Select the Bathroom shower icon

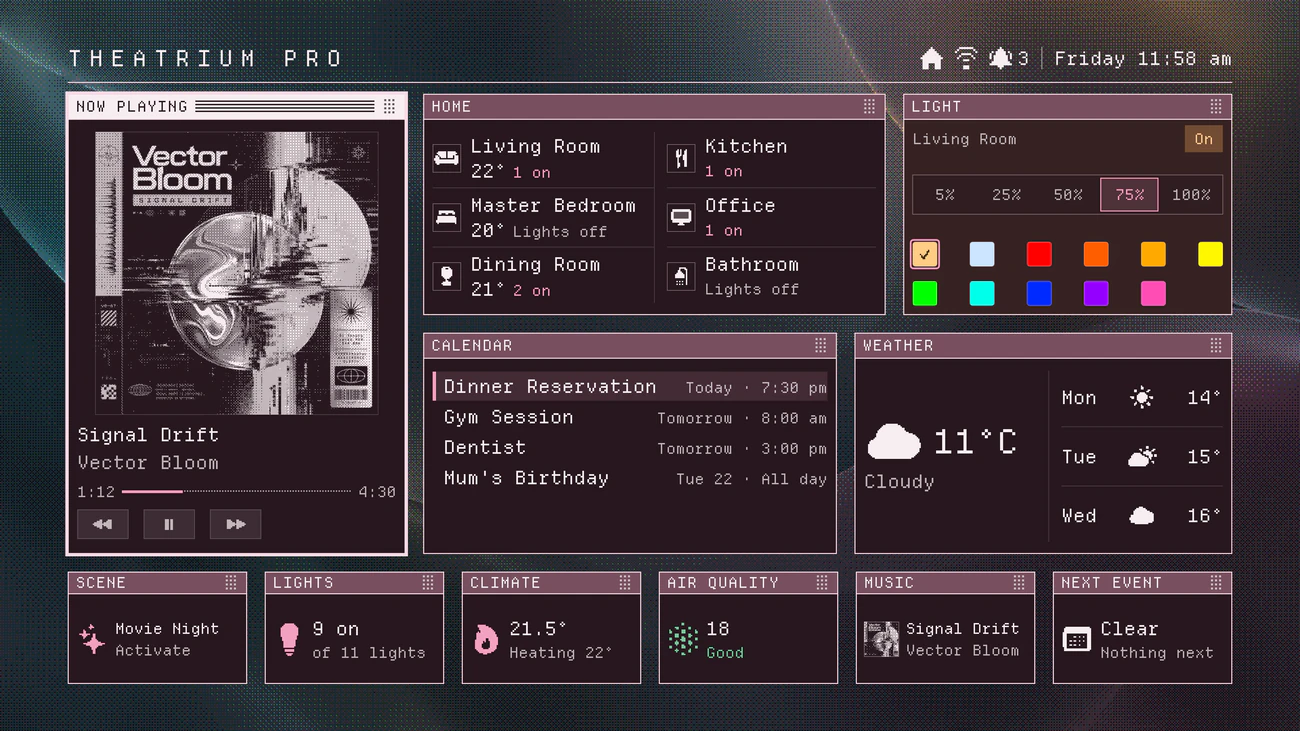[x=681, y=276]
